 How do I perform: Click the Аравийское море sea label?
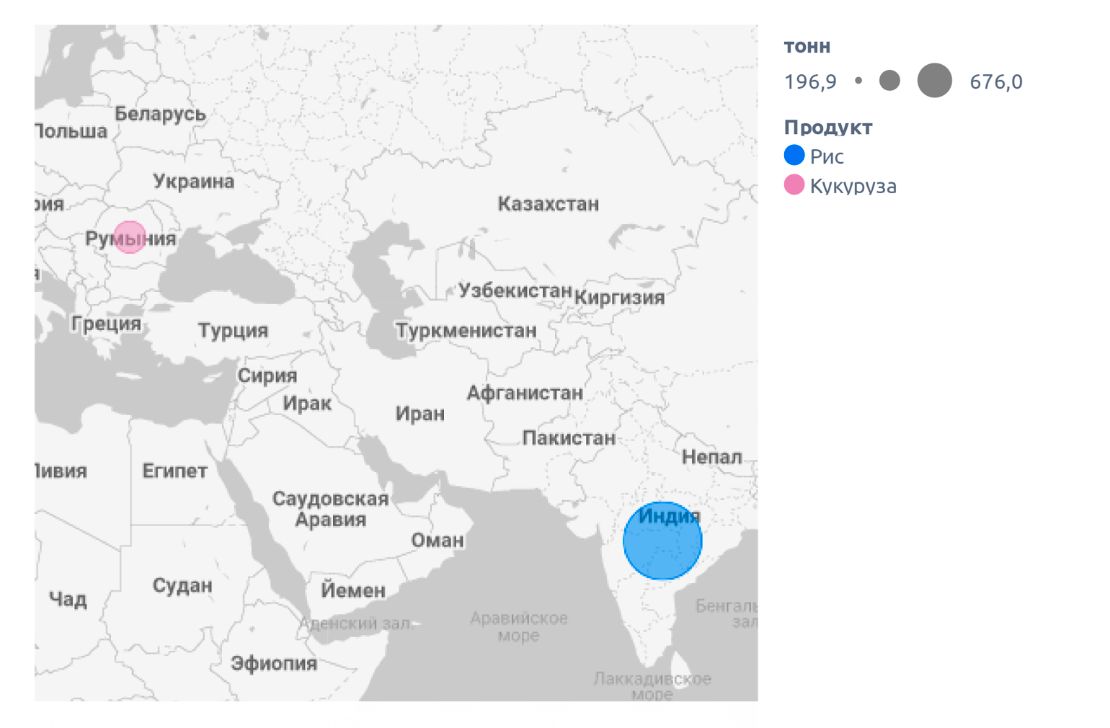pyautogui.click(x=519, y=626)
